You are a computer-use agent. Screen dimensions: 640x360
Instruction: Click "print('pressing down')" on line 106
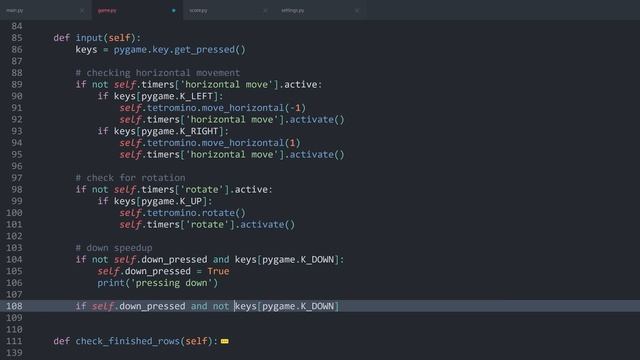point(158,283)
